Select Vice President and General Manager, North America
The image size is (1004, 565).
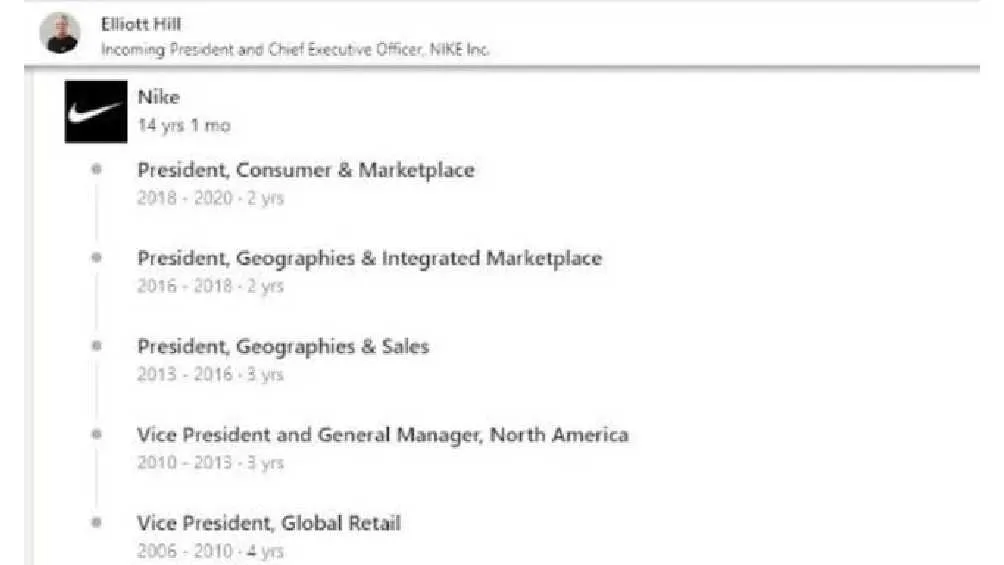coord(382,435)
